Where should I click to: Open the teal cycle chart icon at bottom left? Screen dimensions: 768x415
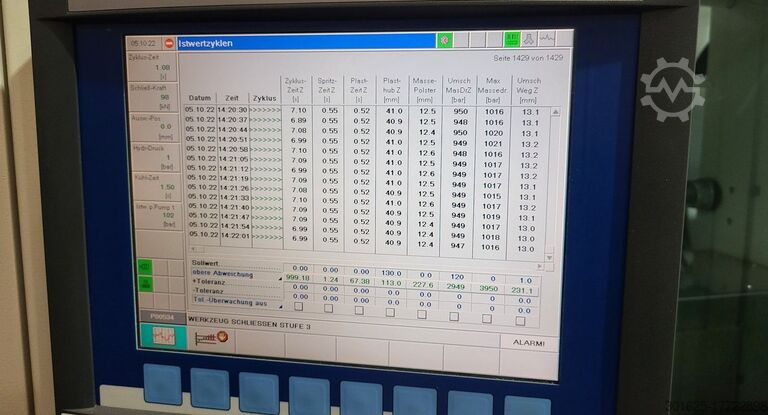(x=163, y=336)
